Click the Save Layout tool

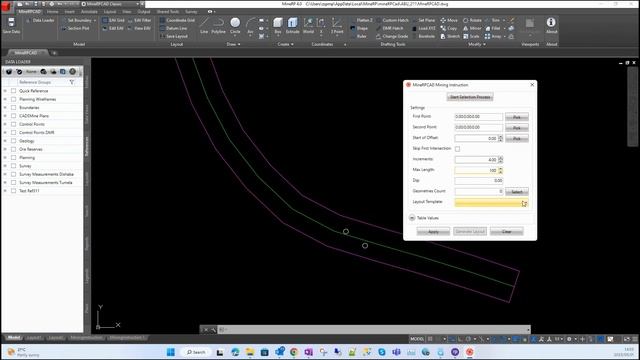coord(173,36)
